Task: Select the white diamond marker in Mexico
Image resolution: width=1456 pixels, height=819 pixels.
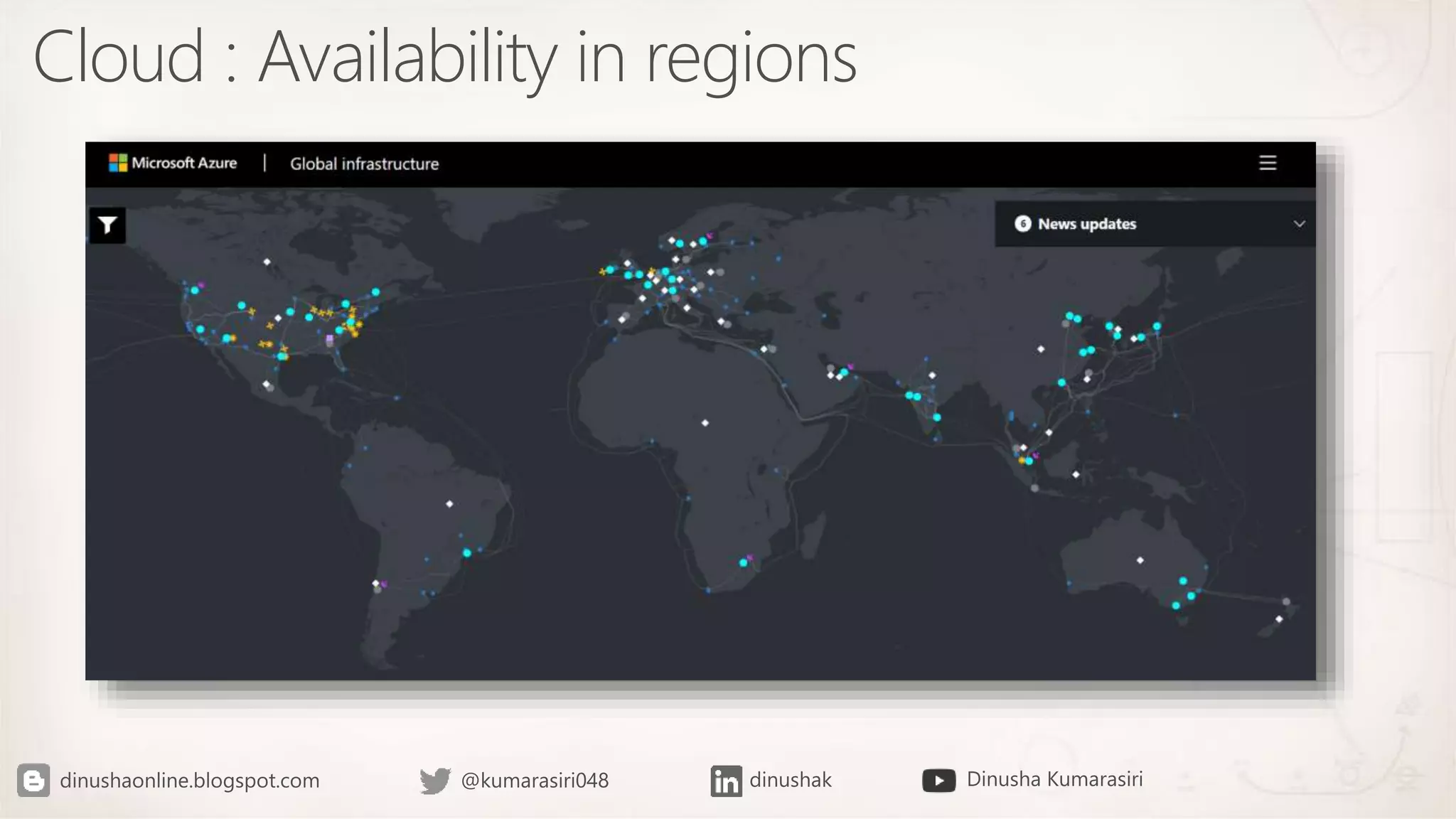Action: [x=267, y=385]
